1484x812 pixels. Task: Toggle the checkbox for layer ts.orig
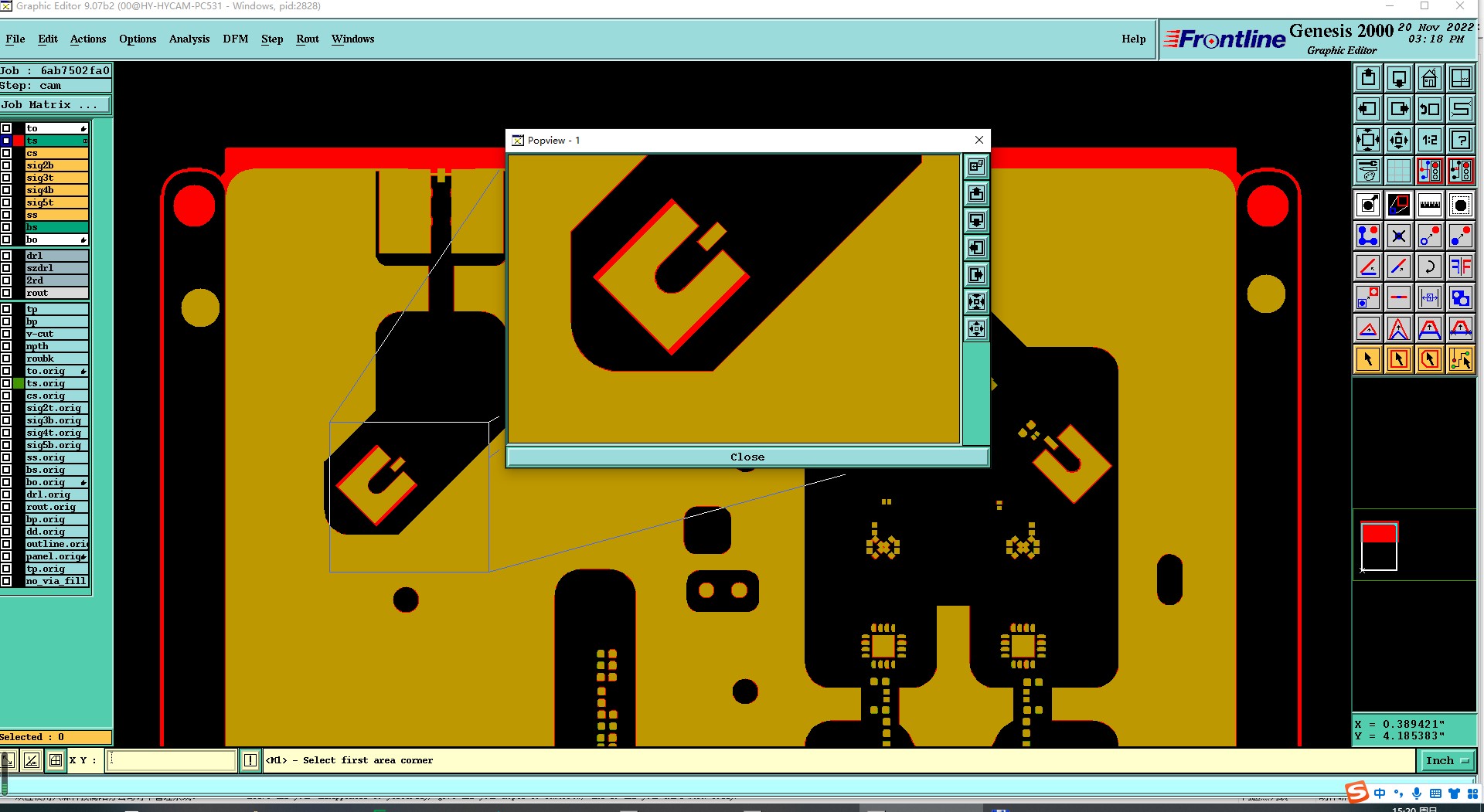tap(6, 383)
